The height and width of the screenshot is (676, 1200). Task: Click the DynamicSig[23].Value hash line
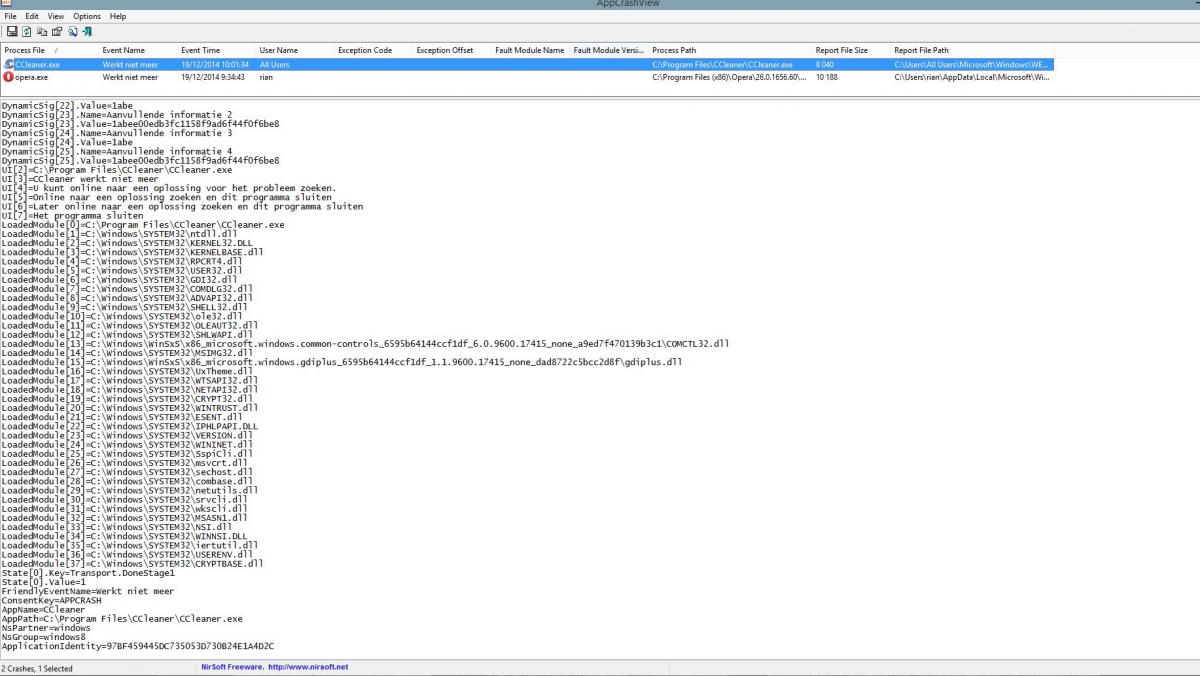pyautogui.click(x=140, y=123)
